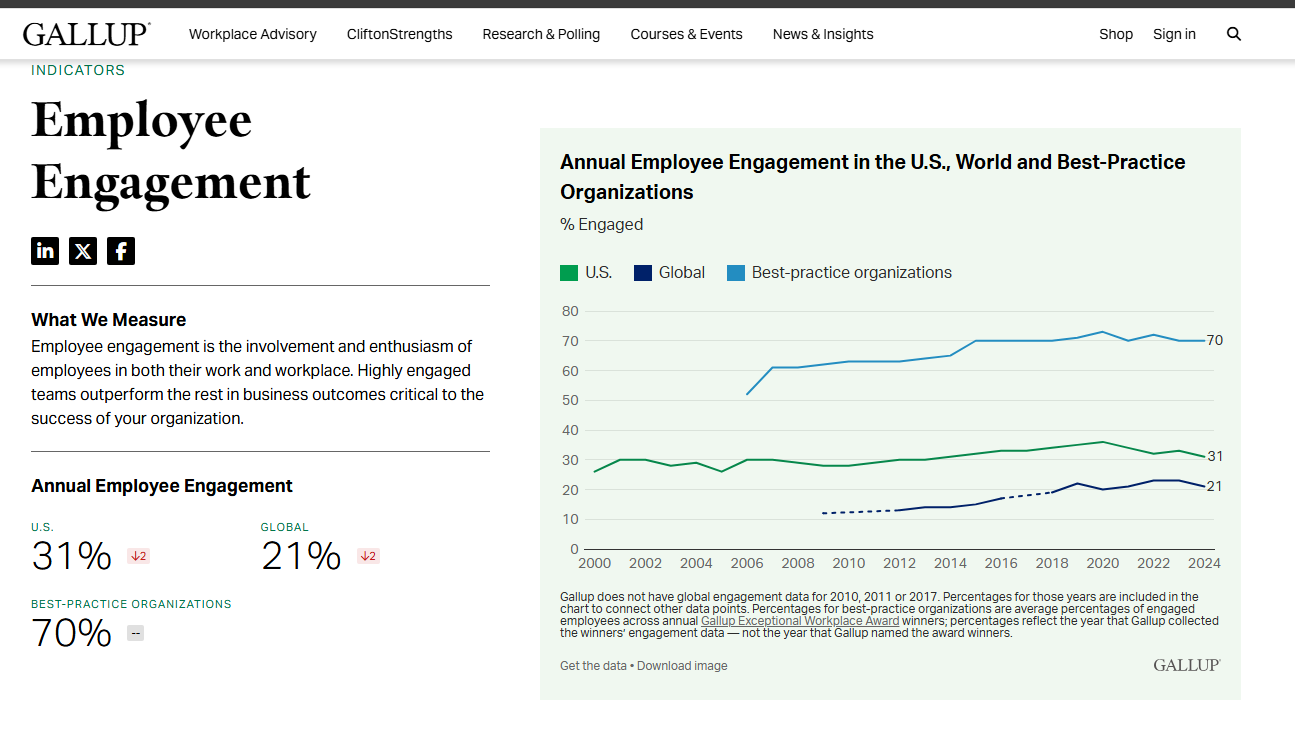Open the Workplace Advisory menu
Viewport: 1295px width, 742px height.
coord(252,34)
